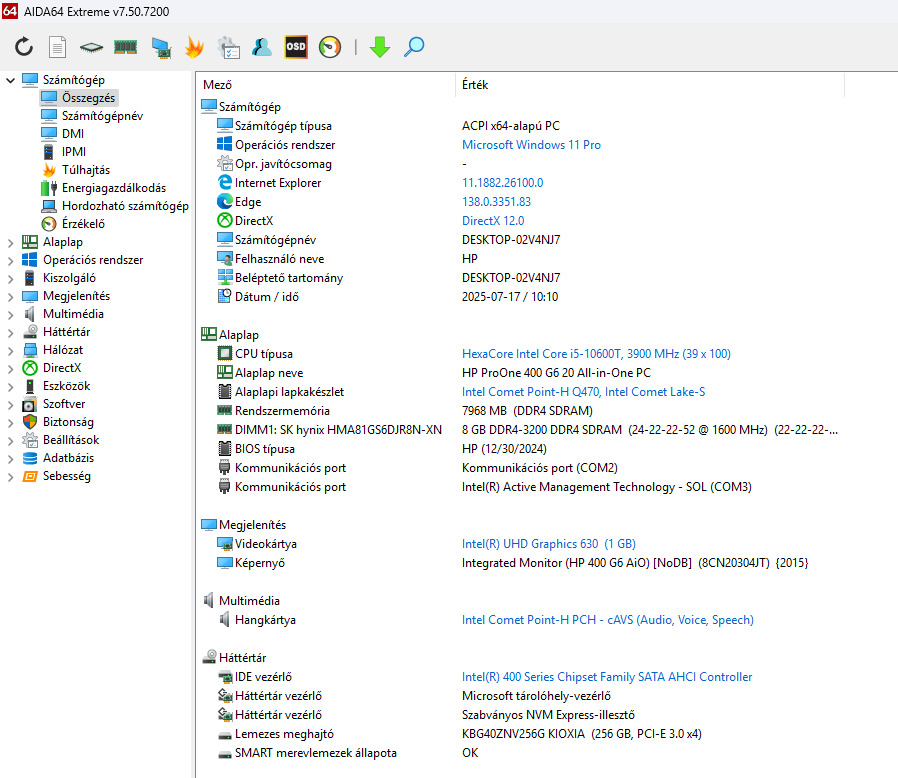Click the BIOS típusa chip icon

(x=225, y=449)
